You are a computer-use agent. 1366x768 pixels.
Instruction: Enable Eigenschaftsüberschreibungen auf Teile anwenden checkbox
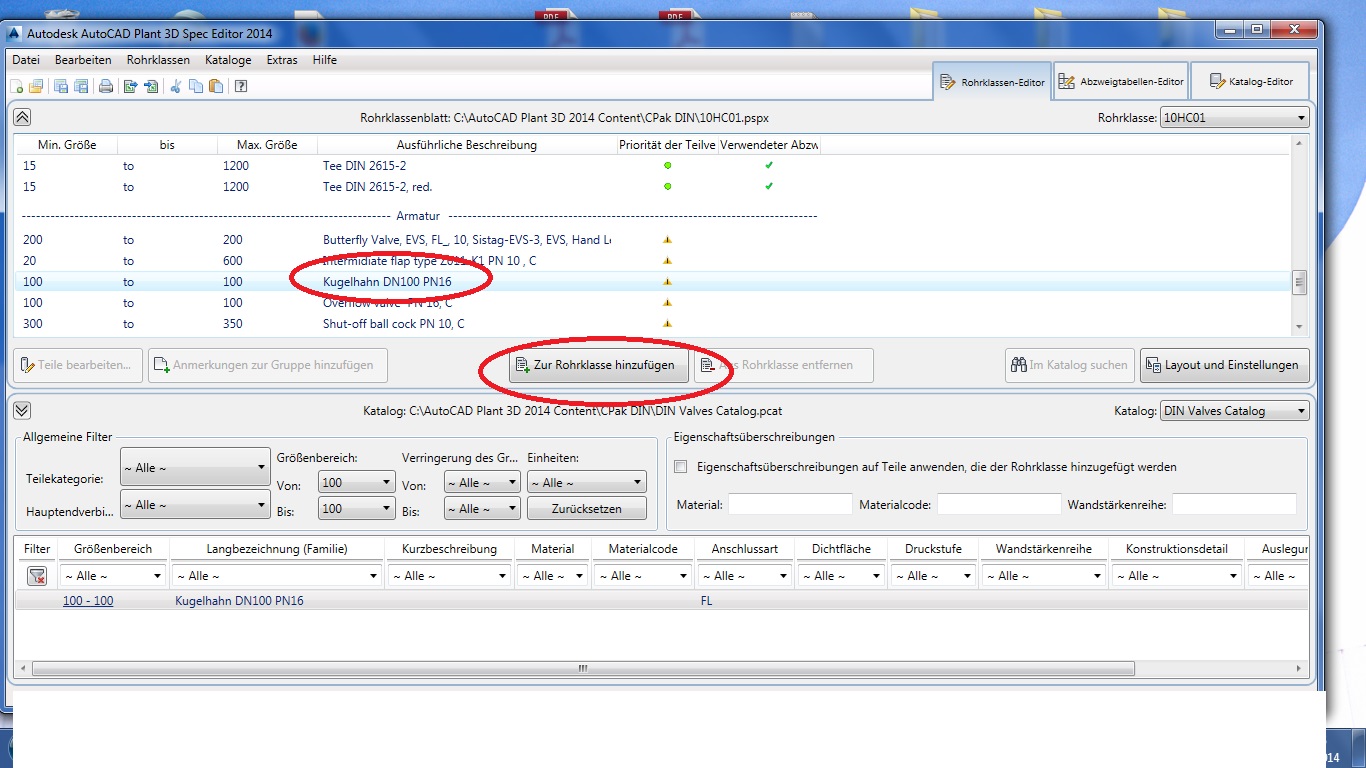(681, 467)
